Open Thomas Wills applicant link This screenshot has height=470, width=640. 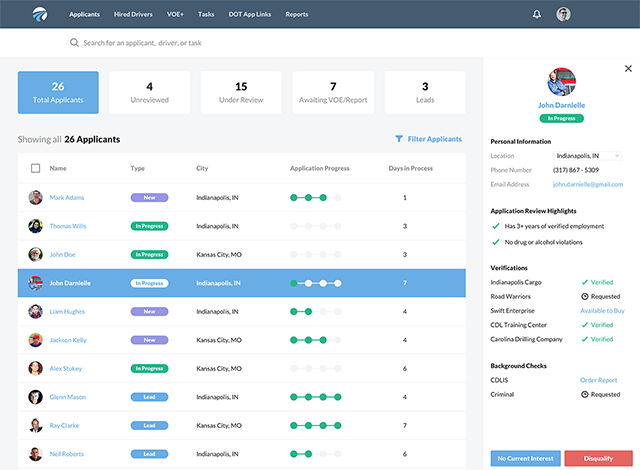pos(68,226)
